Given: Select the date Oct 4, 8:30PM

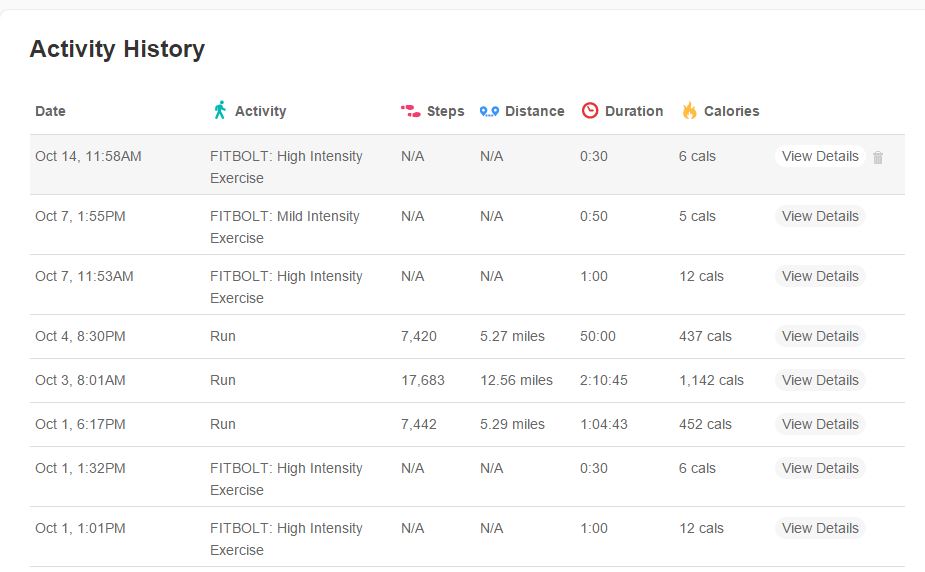Looking at the screenshot, I should click(80, 337).
